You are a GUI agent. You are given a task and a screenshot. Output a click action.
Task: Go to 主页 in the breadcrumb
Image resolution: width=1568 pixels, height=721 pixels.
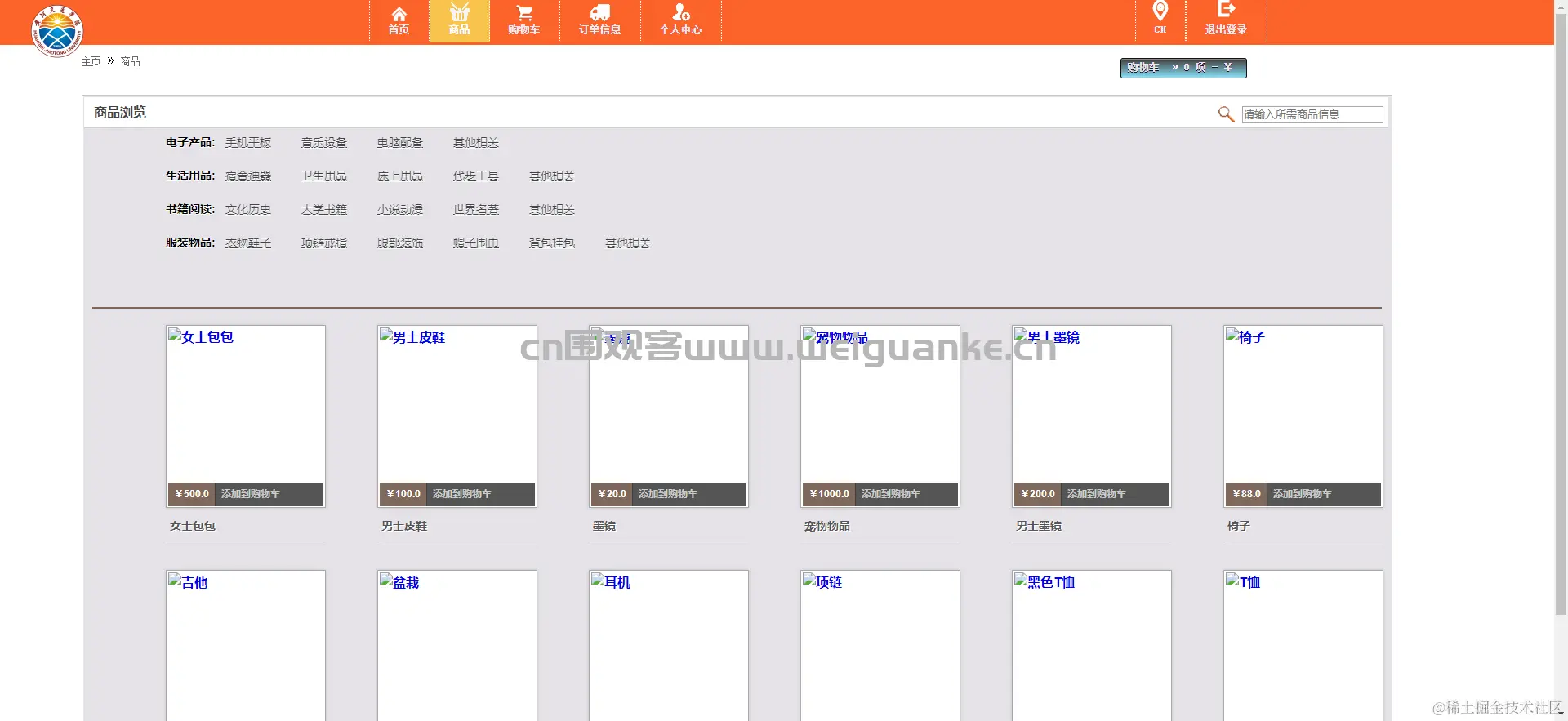[x=91, y=61]
